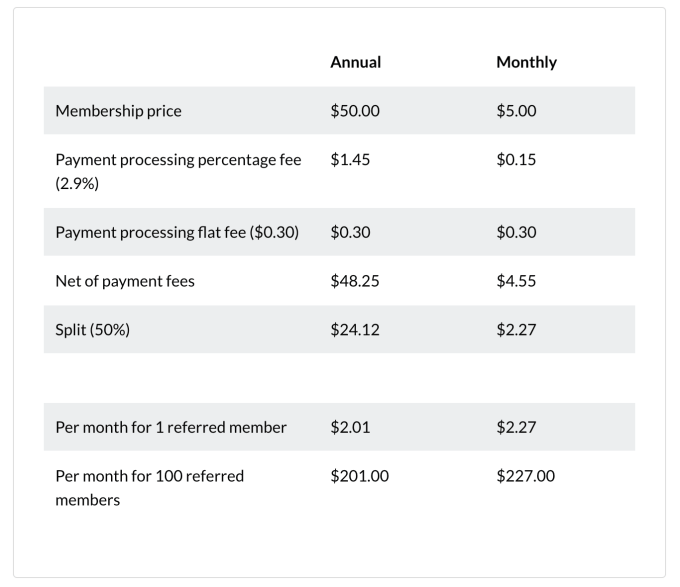This screenshot has width=680, height=587.
Task: Click the $201.00 annual value for 100 members
Action: [359, 476]
